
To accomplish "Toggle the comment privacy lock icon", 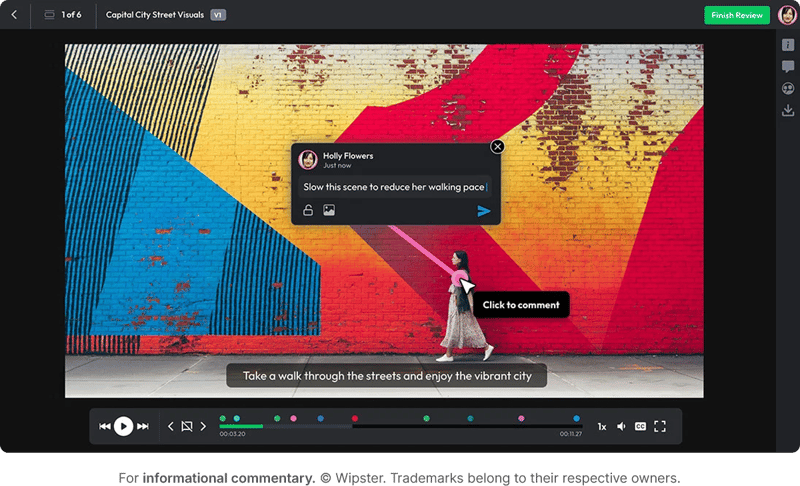I will pos(308,210).
